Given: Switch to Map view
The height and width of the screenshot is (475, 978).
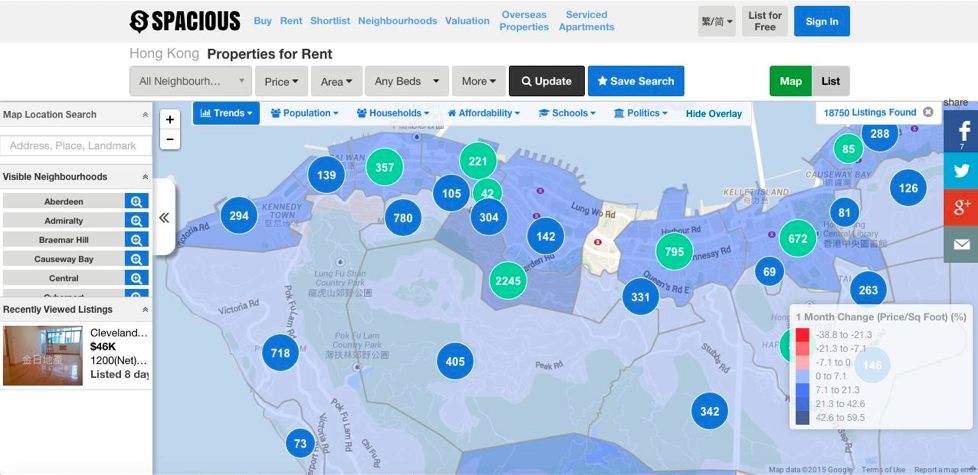Looking at the screenshot, I should 790,81.
